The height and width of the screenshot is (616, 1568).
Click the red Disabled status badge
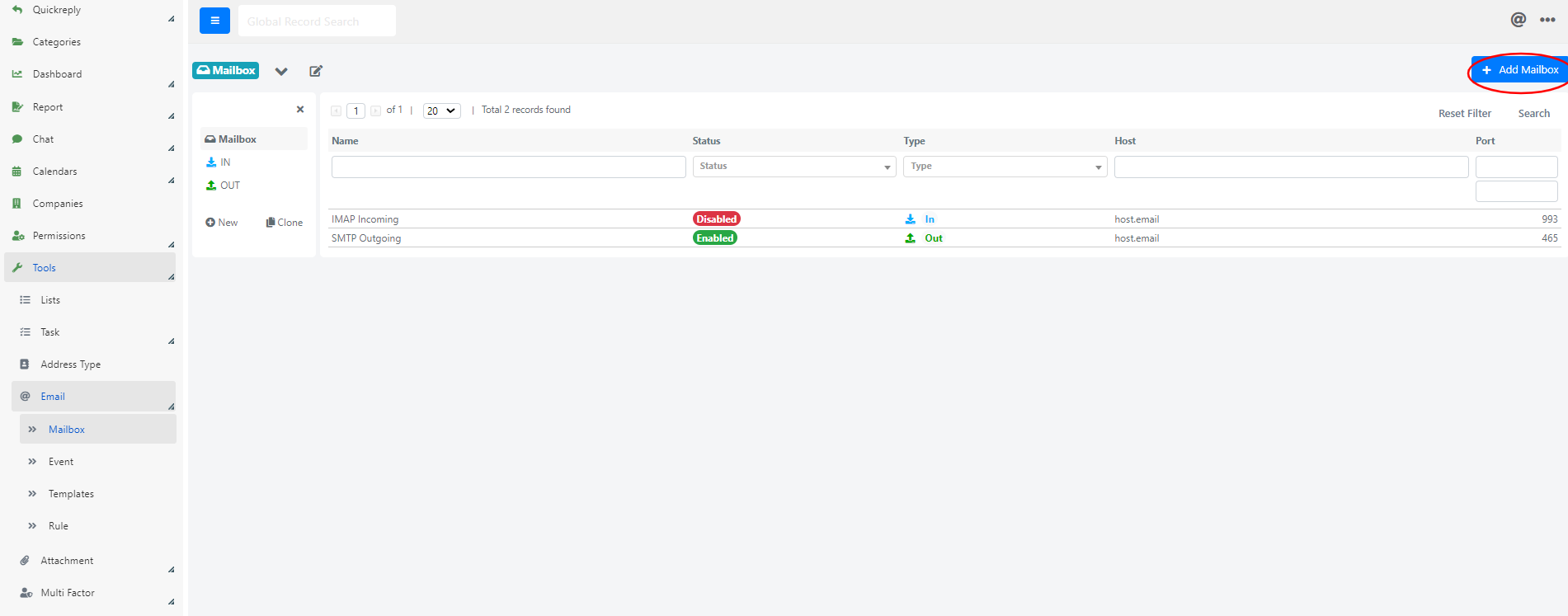point(716,219)
